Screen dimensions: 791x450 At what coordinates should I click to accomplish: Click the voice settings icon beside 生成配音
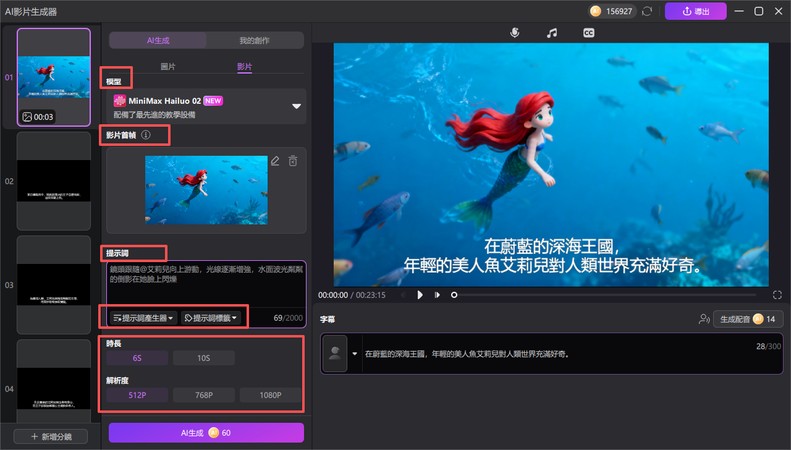[x=704, y=319]
